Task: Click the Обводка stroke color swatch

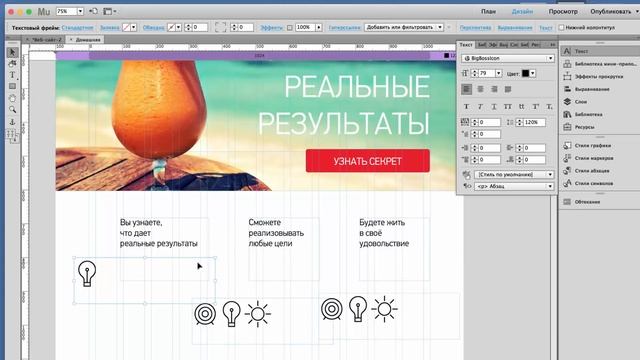Action: [171, 28]
